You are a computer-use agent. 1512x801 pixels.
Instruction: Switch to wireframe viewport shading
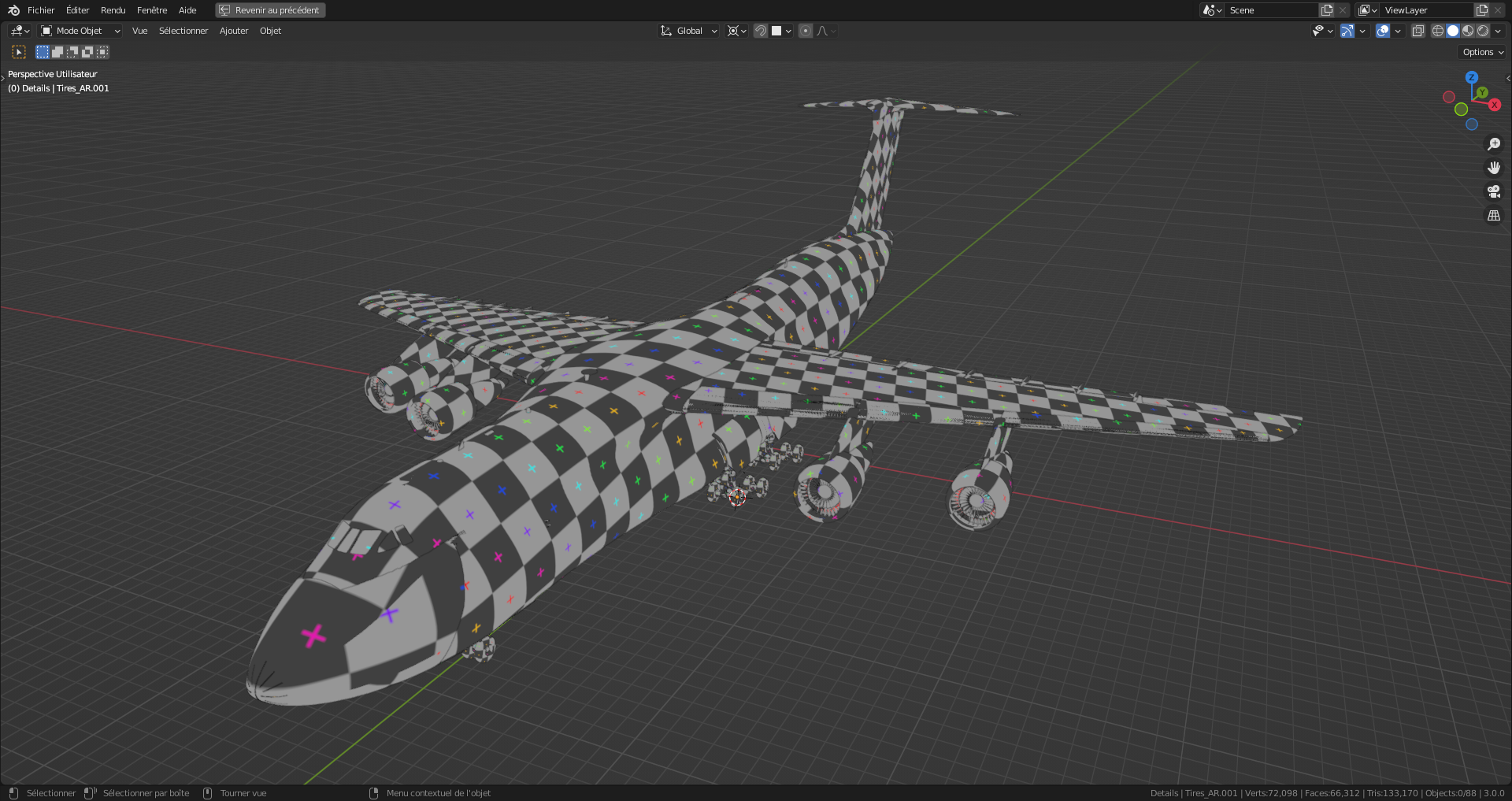1438,31
